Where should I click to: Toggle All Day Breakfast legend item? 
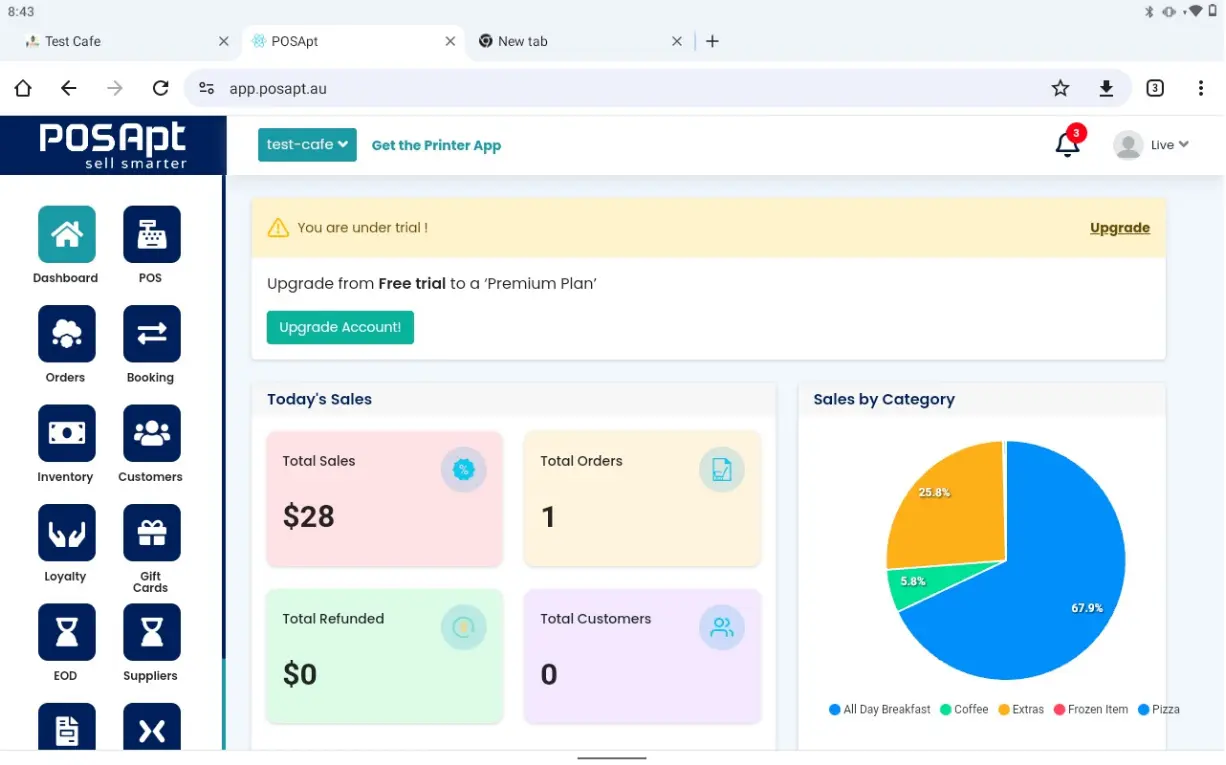(x=880, y=710)
